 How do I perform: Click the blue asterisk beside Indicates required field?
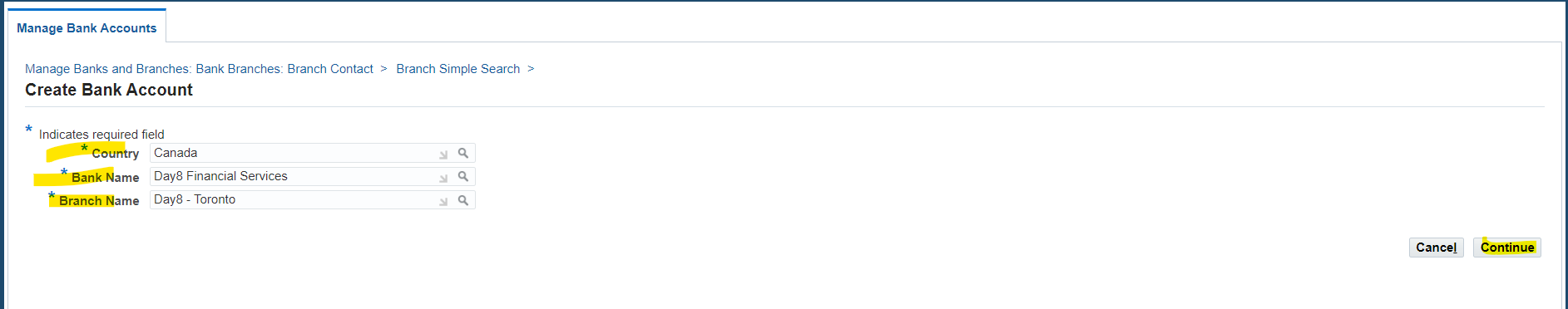click(x=29, y=130)
